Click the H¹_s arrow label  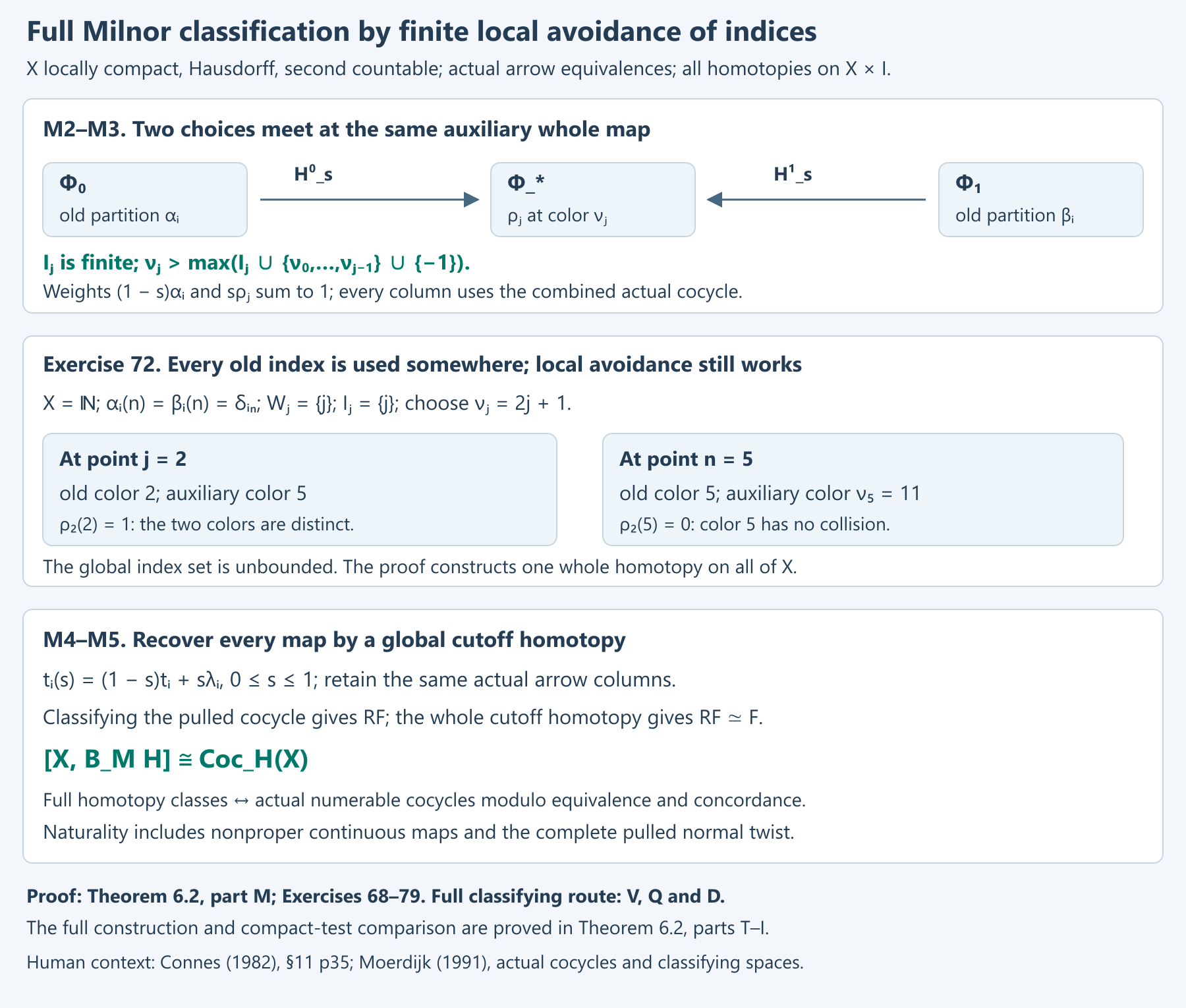793,174
